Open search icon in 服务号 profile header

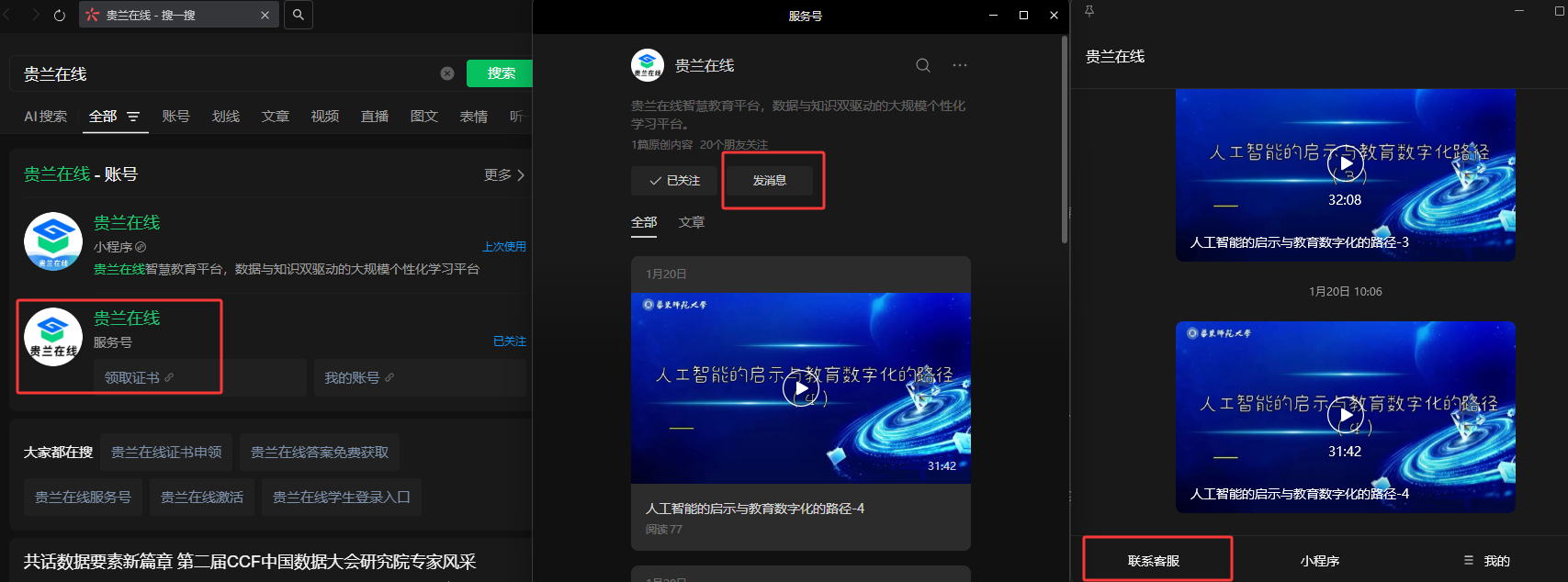coord(923,65)
